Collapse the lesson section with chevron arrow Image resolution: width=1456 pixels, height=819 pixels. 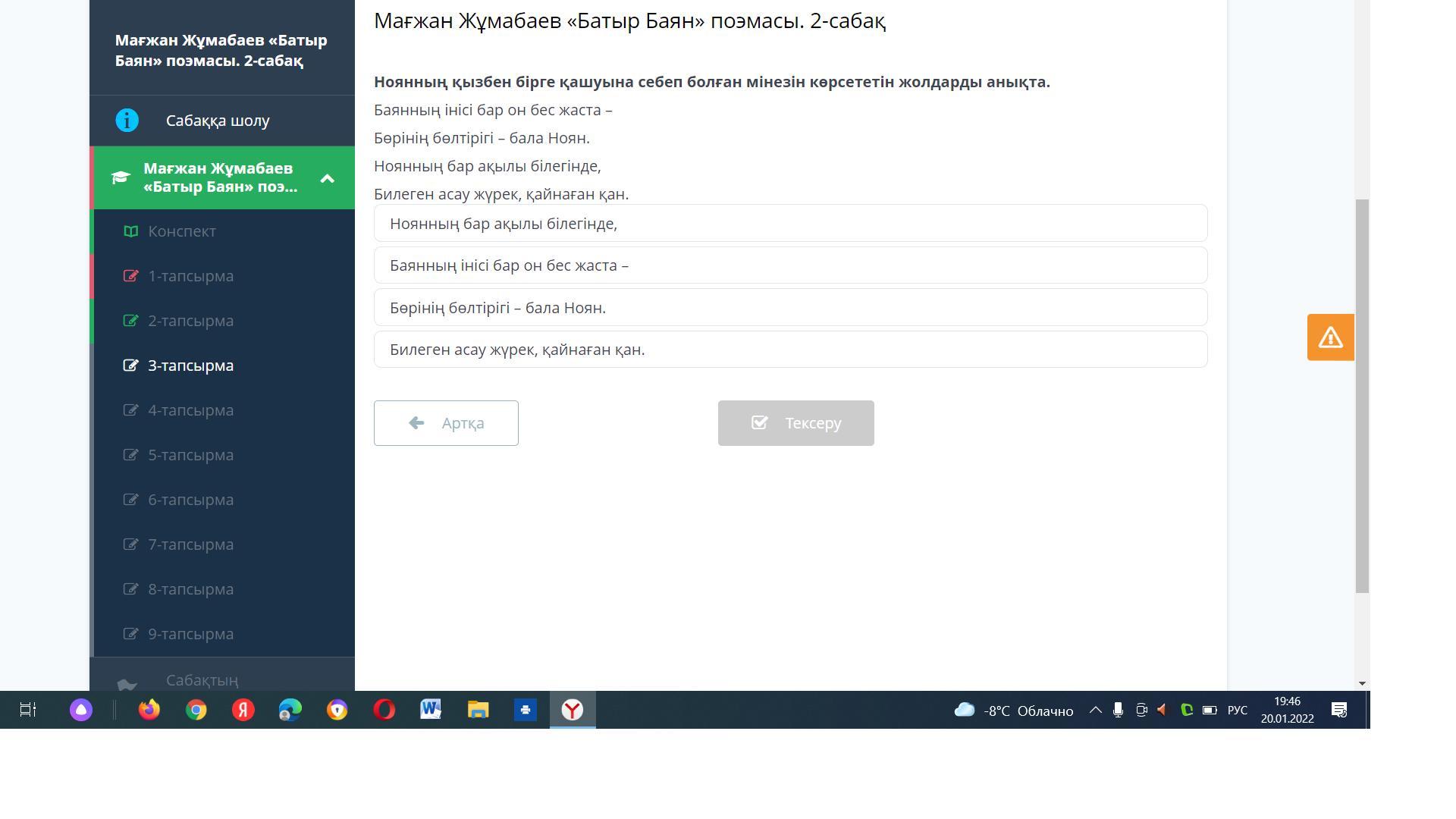[327, 178]
